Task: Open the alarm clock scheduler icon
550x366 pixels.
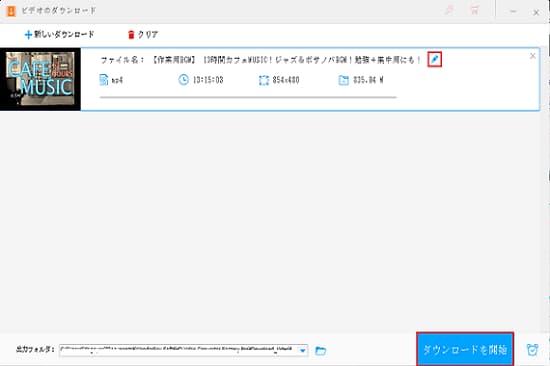Action: (532, 350)
